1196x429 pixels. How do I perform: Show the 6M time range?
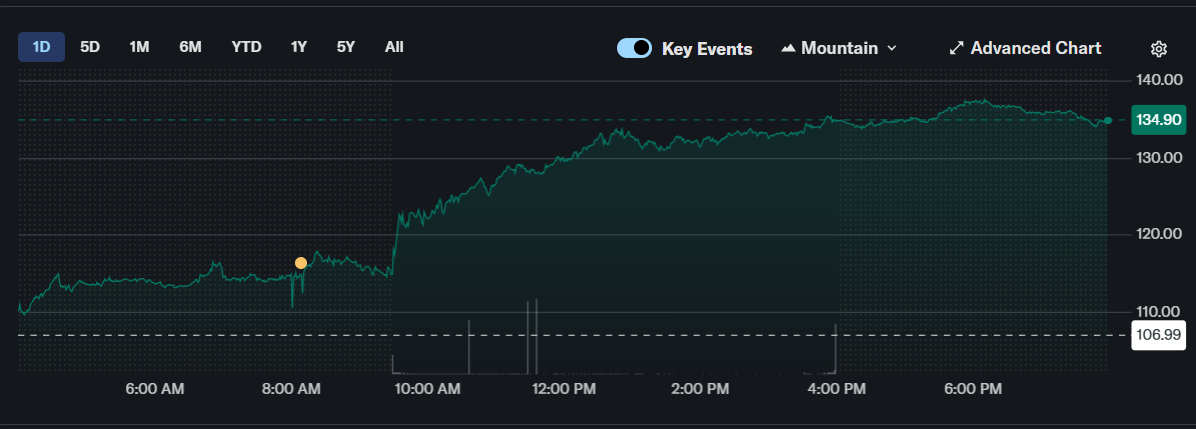pyautogui.click(x=190, y=47)
